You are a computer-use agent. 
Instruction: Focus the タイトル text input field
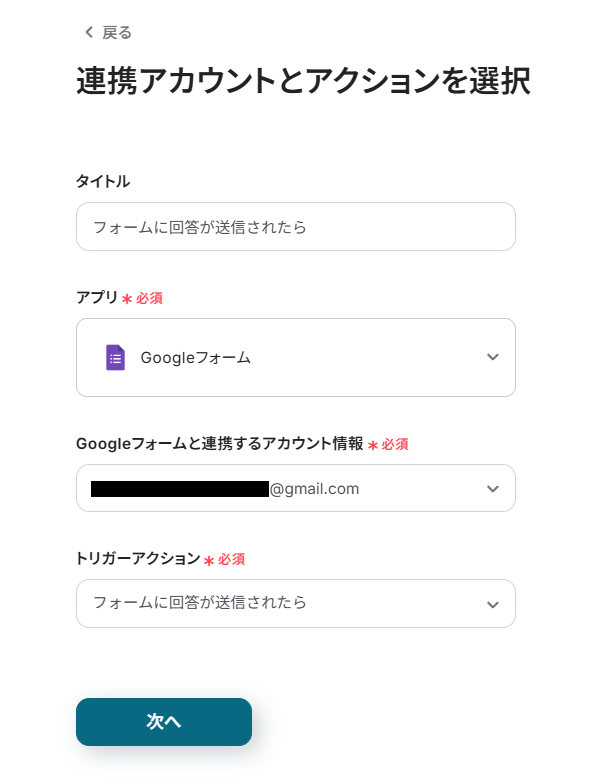[x=296, y=227]
